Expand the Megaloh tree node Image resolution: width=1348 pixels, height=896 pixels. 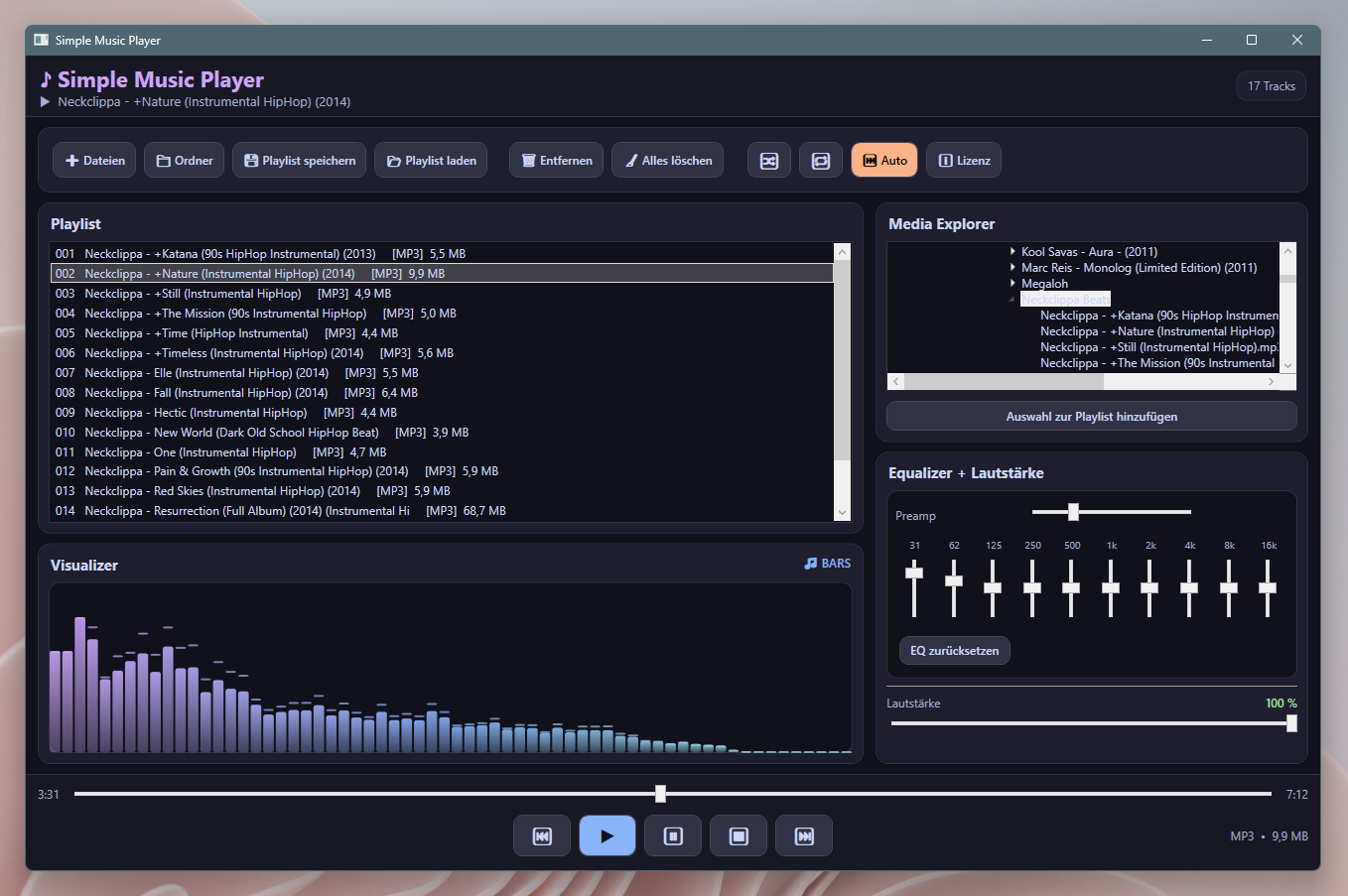click(1013, 283)
